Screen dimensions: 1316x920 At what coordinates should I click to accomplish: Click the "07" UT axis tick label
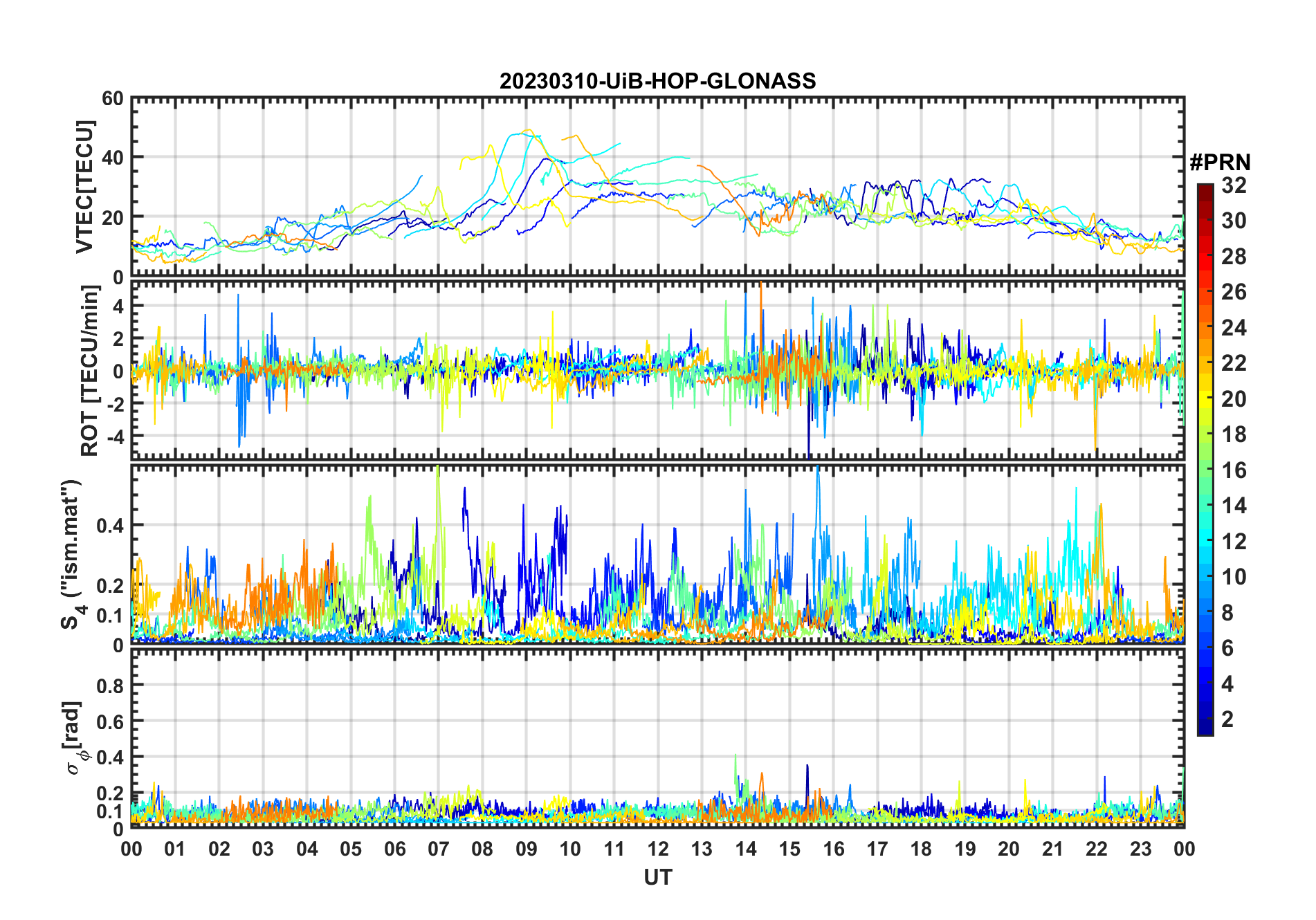[439, 849]
